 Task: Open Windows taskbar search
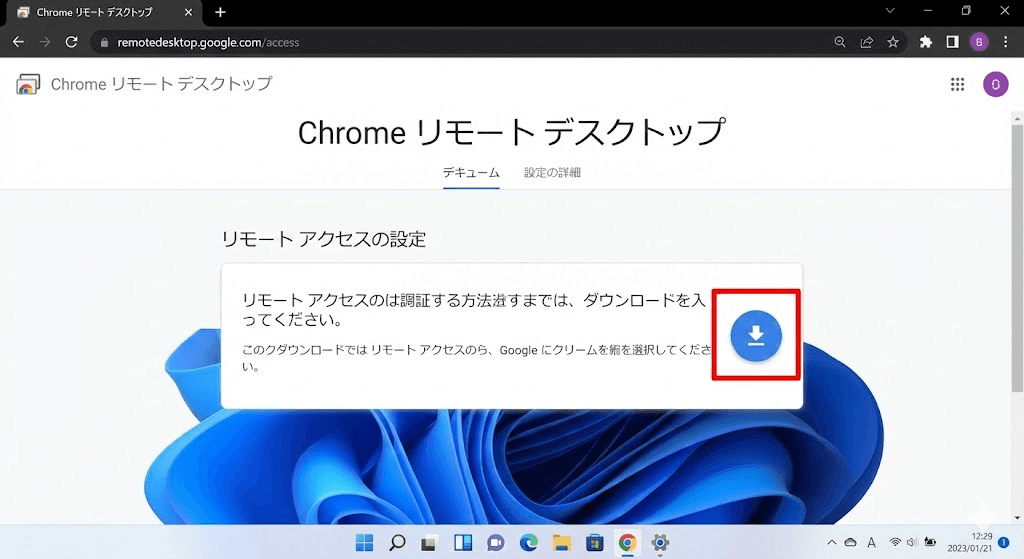(x=397, y=543)
